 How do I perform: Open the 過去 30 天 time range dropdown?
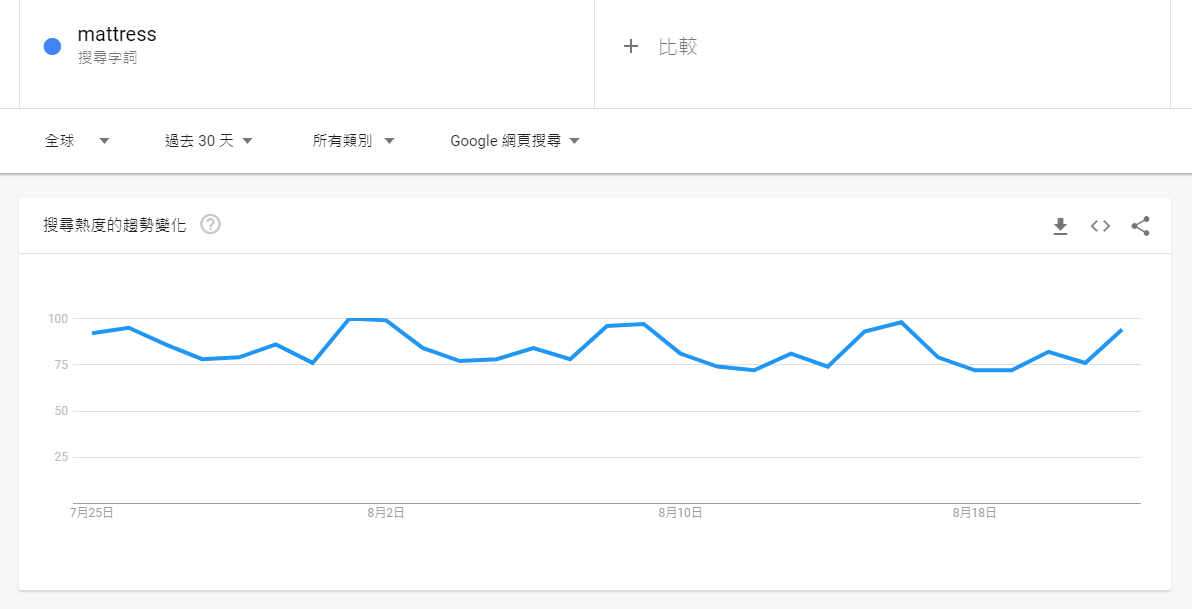[x=208, y=141]
